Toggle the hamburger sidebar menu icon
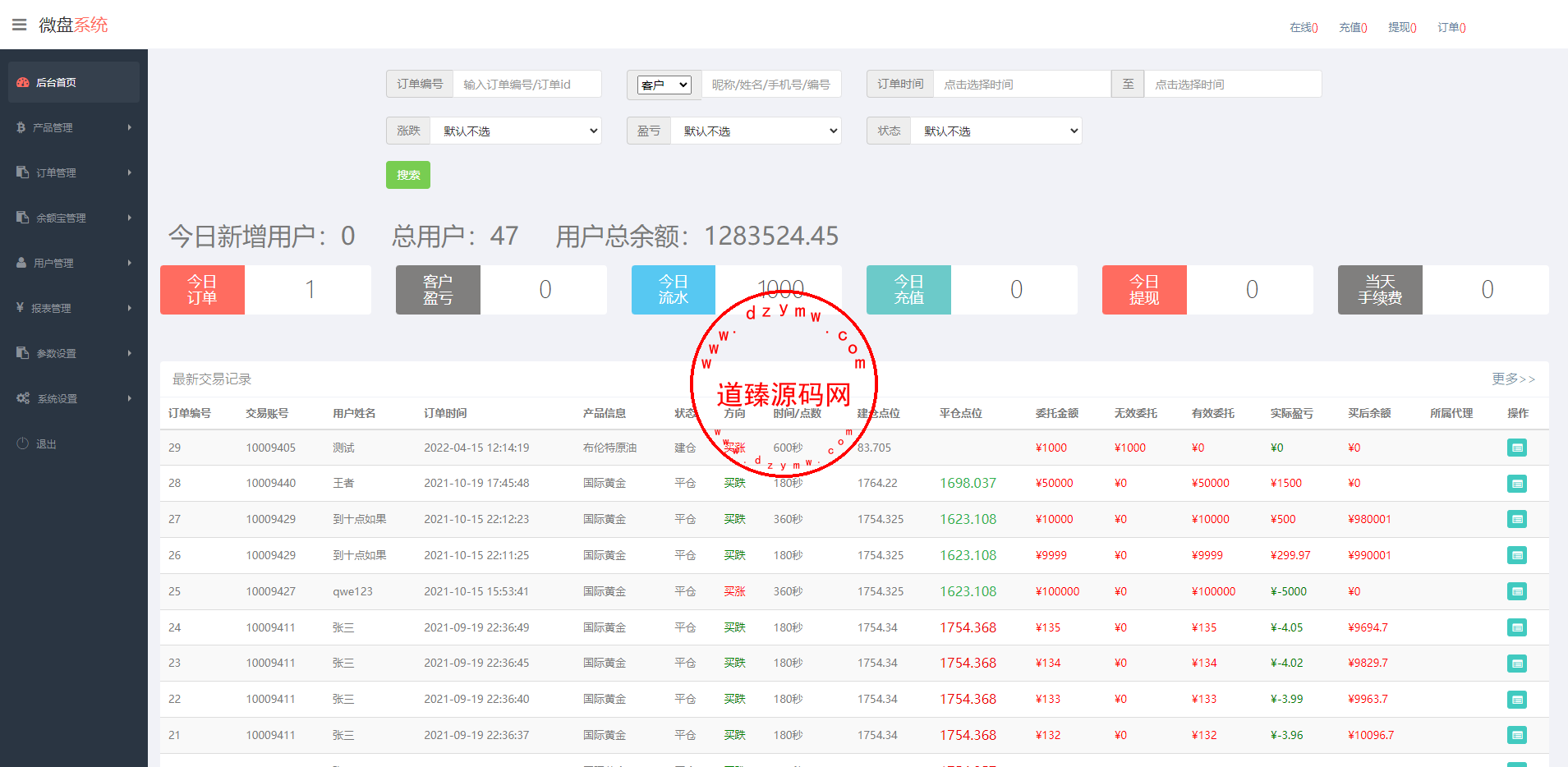The width and height of the screenshot is (1568, 767). coord(19,25)
